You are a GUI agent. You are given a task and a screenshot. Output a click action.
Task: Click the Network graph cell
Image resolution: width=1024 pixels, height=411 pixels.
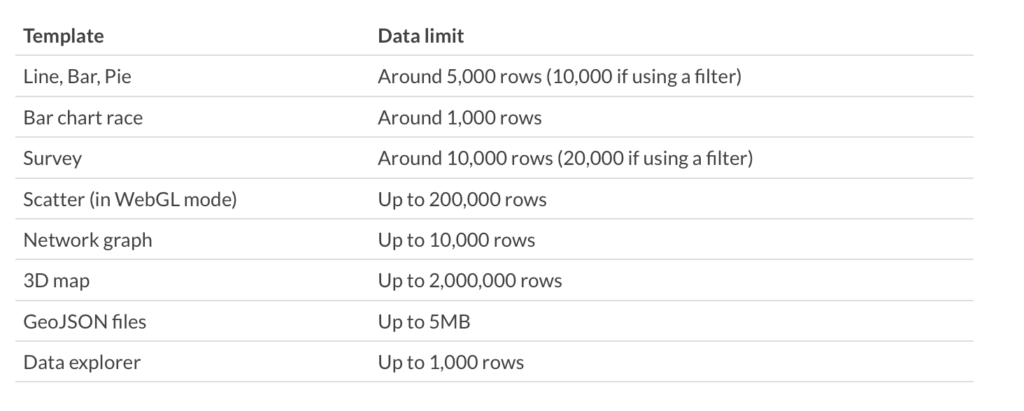88,240
